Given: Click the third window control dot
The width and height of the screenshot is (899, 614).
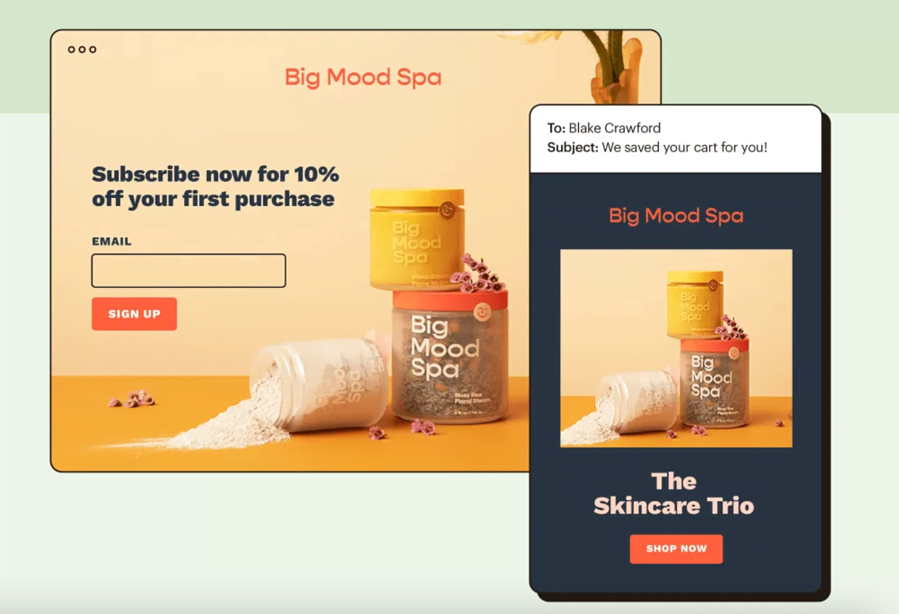Looking at the screenshot, I should [x=93, y=49].
